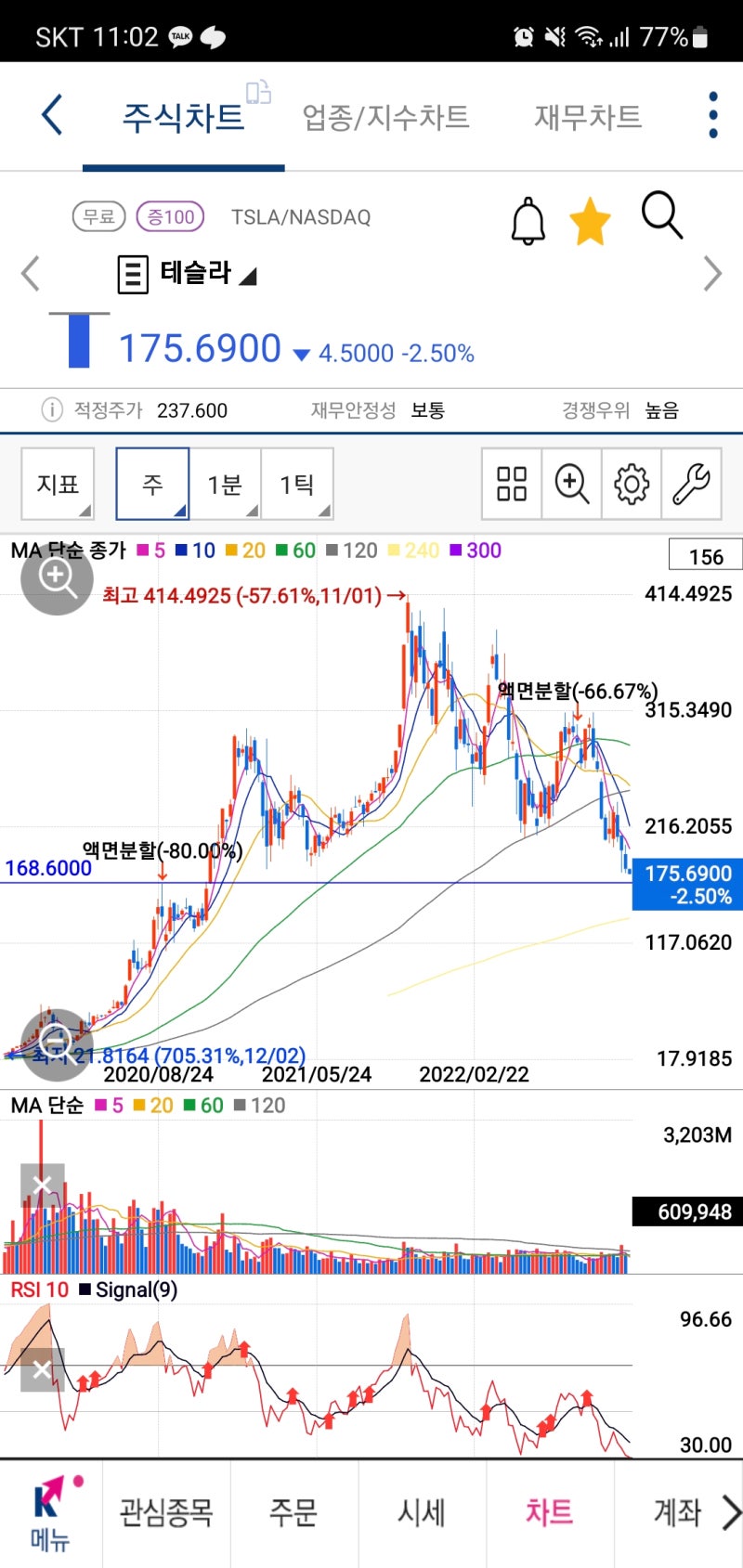This screenshot has width=743, height=1568.
Task: Go to 계좌 account tab
Action: point(677,1512)
